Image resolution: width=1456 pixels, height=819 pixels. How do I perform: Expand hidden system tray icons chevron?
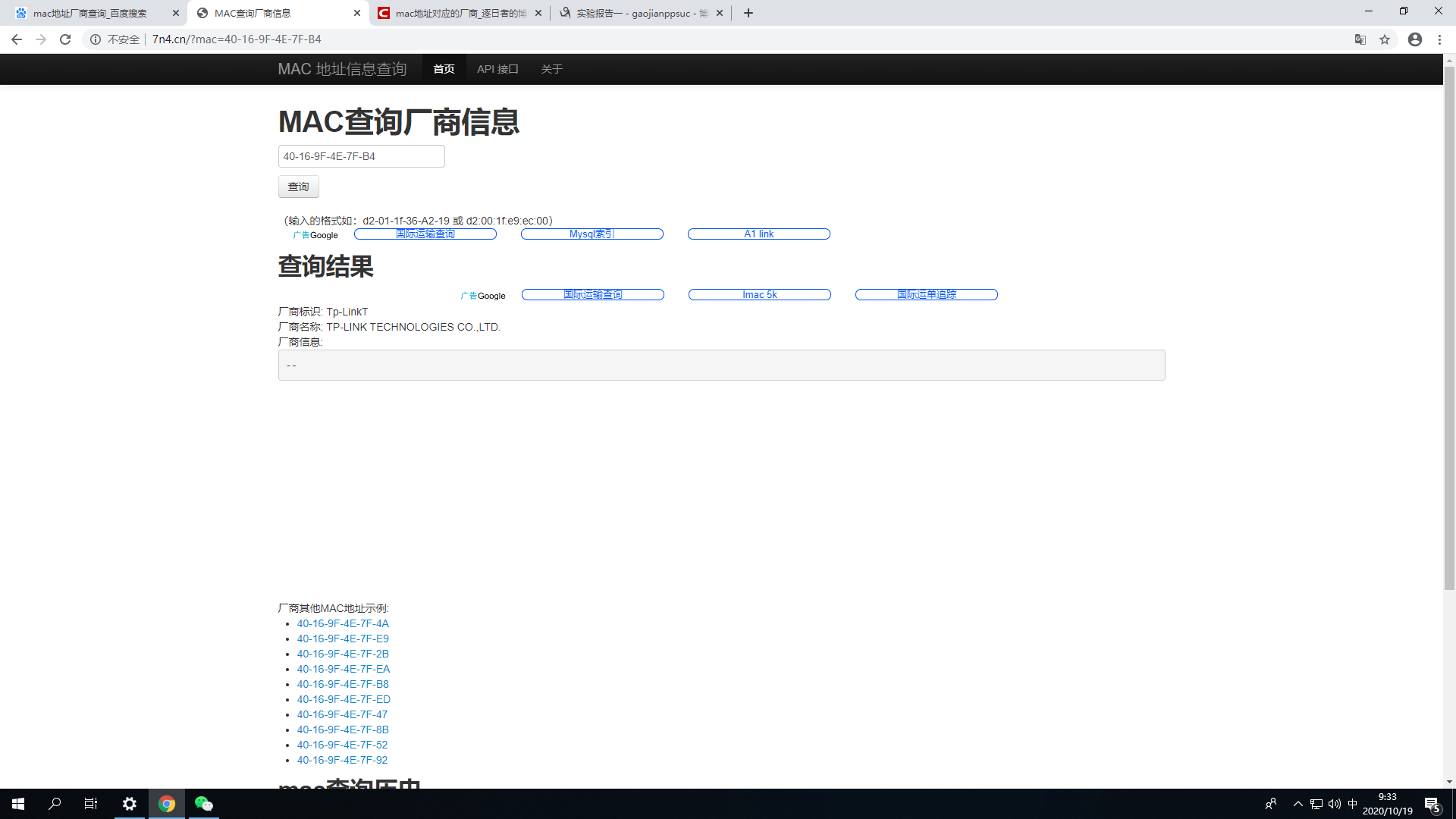click(1298, 804)
